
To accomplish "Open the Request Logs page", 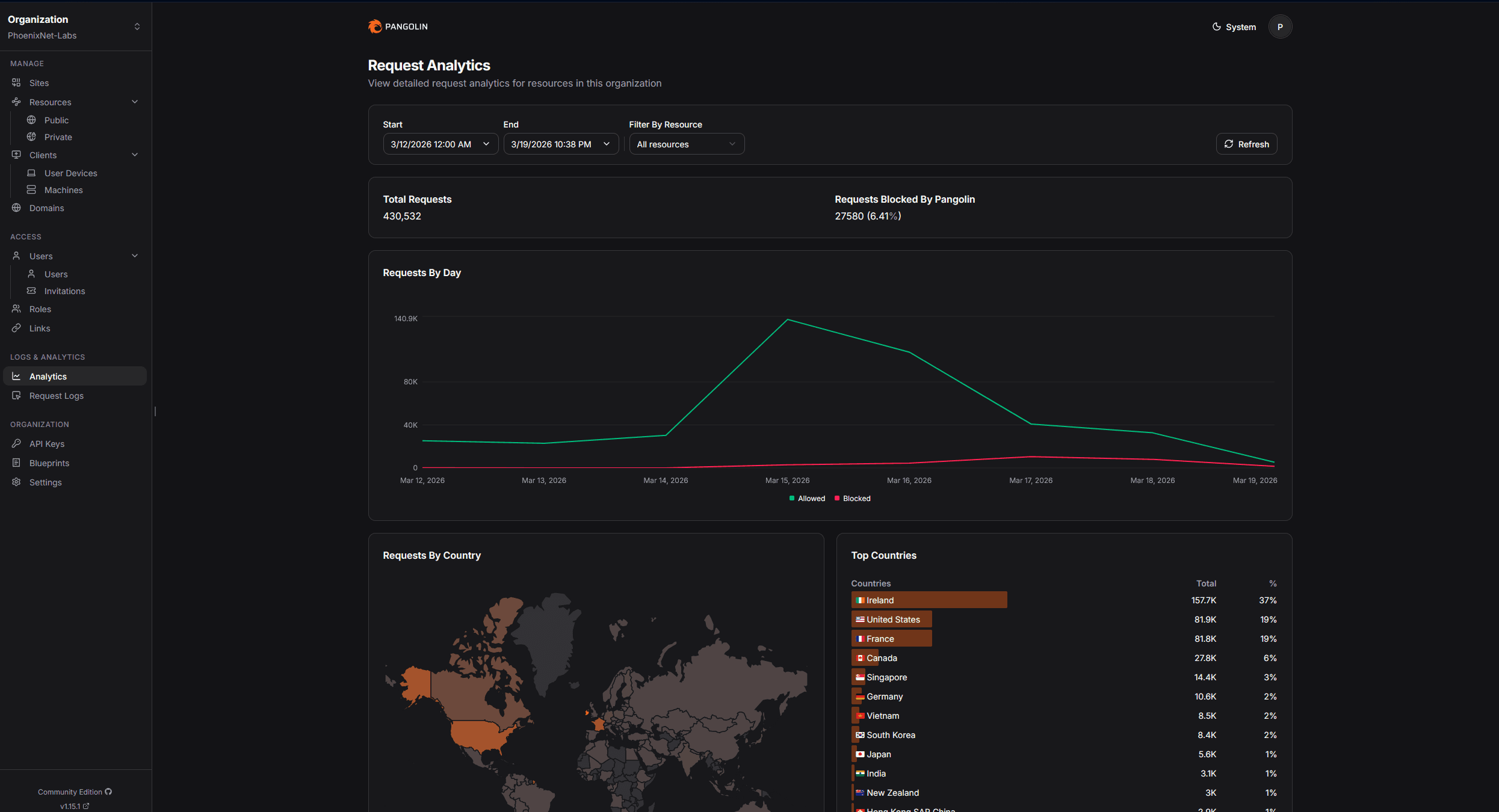I will tap(56, 396).
